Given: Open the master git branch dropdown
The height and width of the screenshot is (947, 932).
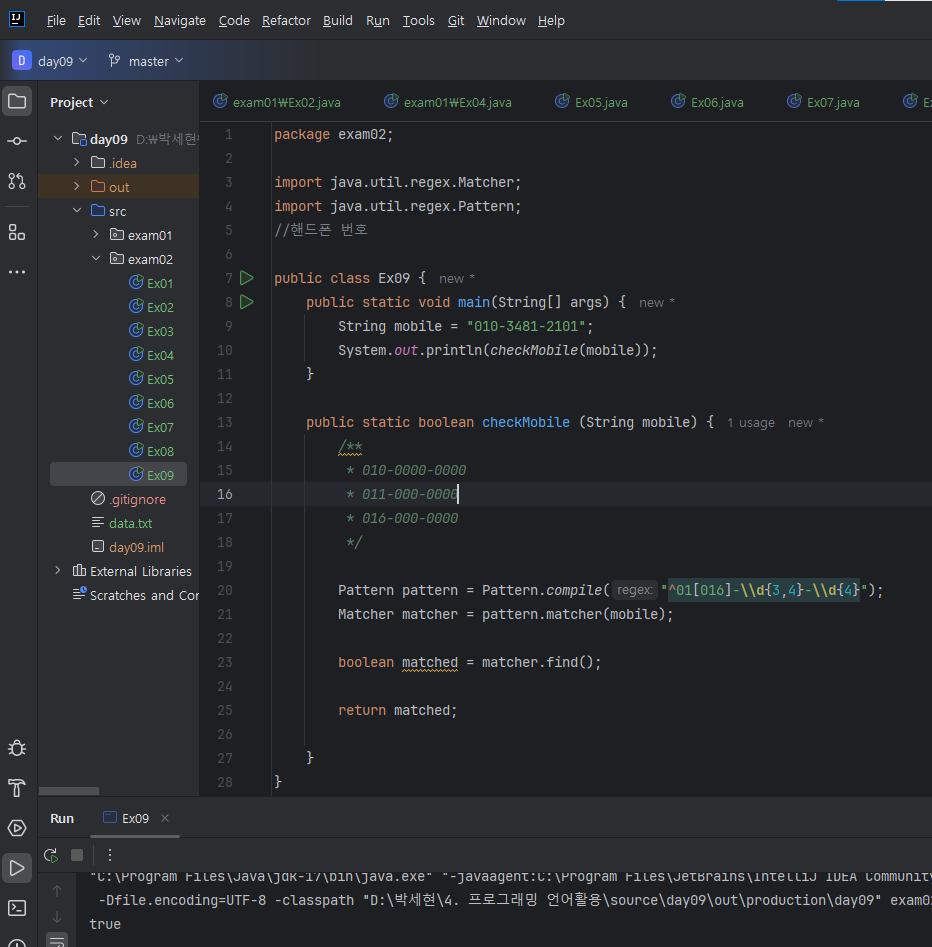Looking at the screenshot, I should point(146,60).
